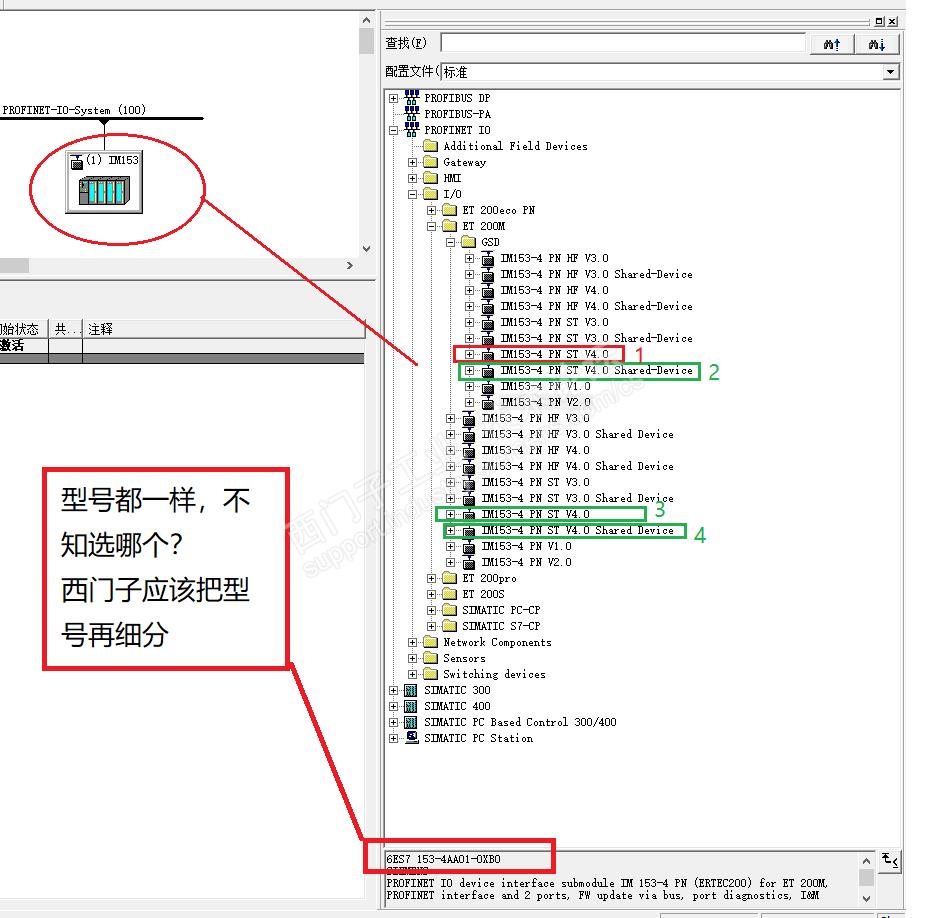The height and width of the screenshot is (918, 927).
Task: Open the SIMATIC PC-CP folder
Action: point(501,610)
